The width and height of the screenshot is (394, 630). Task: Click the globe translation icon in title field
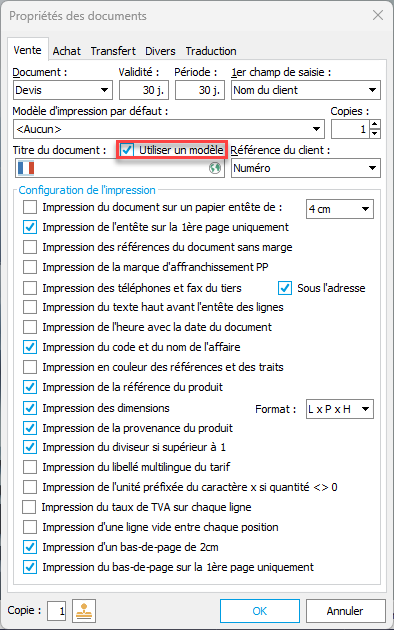215,168
